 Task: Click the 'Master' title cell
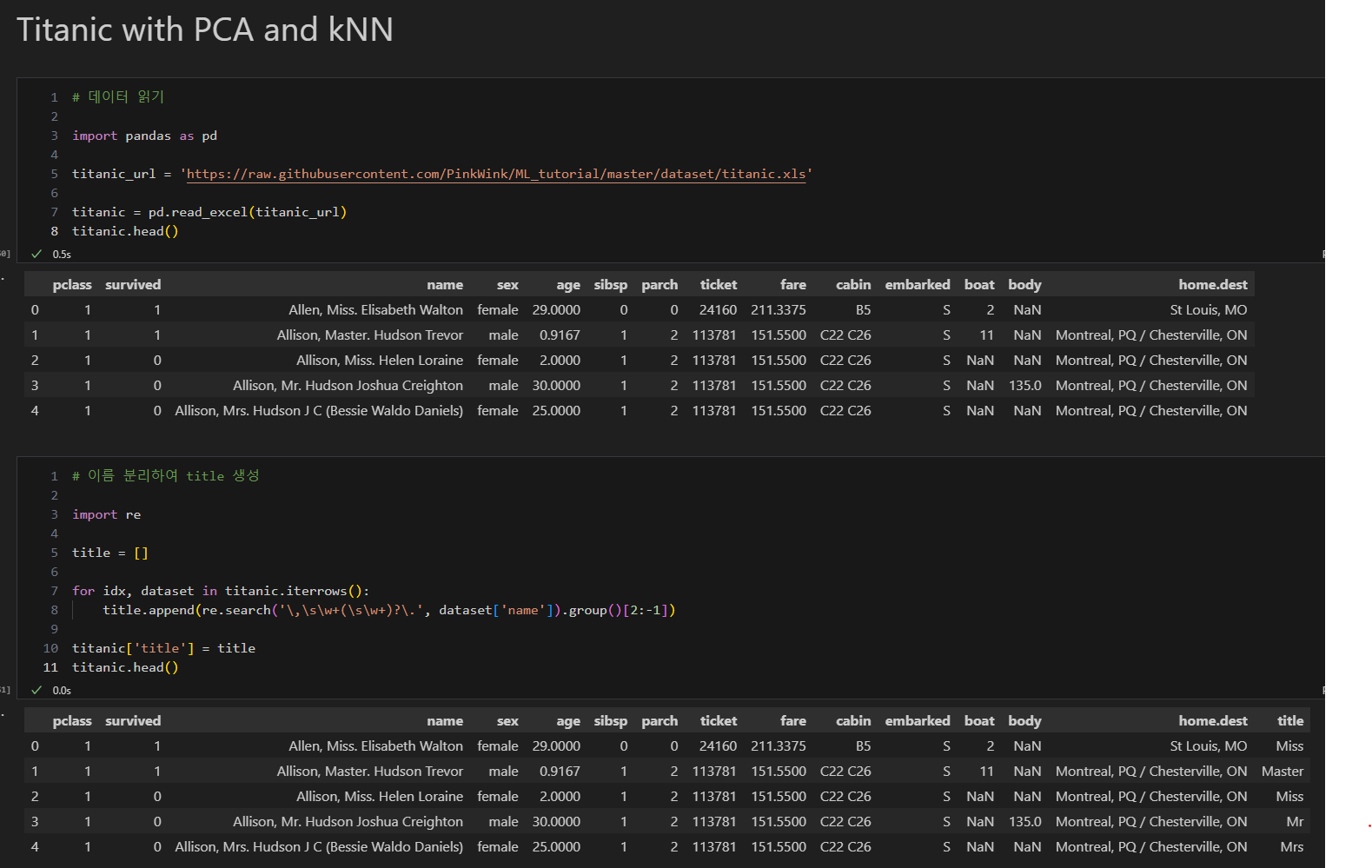coord(1283,772)
